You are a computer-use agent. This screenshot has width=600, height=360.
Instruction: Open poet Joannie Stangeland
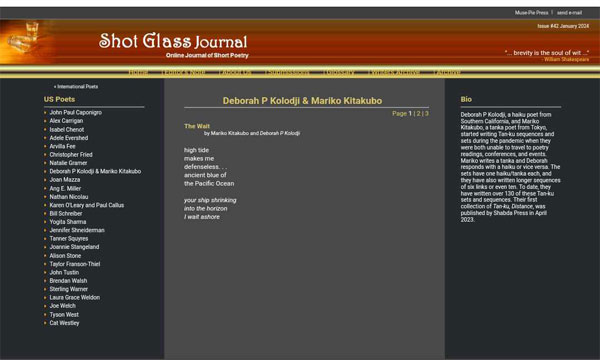(74, 247)
